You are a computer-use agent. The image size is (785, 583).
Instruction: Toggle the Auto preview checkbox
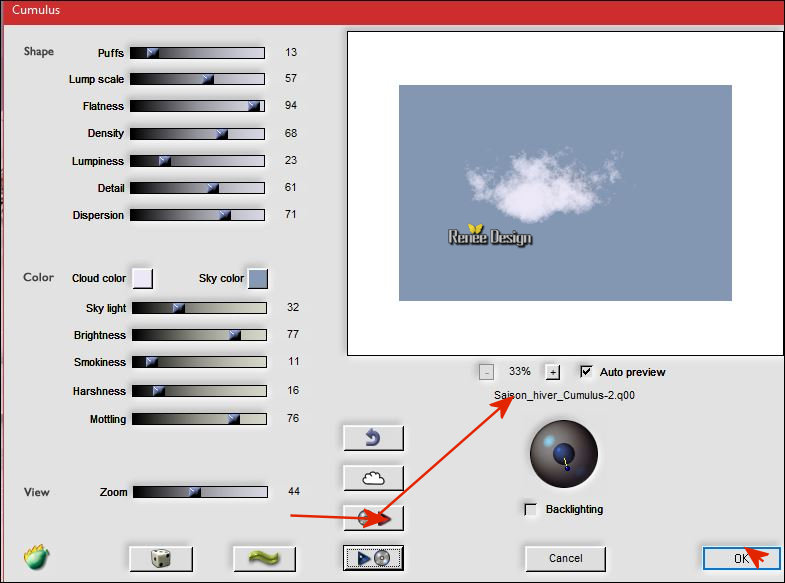[x=586, y=371]
